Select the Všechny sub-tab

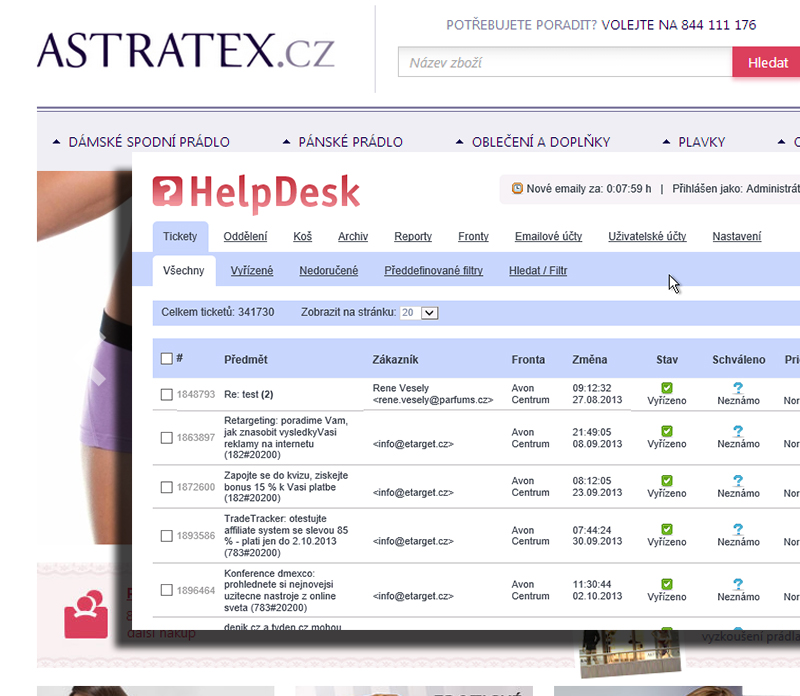[184, 270]
